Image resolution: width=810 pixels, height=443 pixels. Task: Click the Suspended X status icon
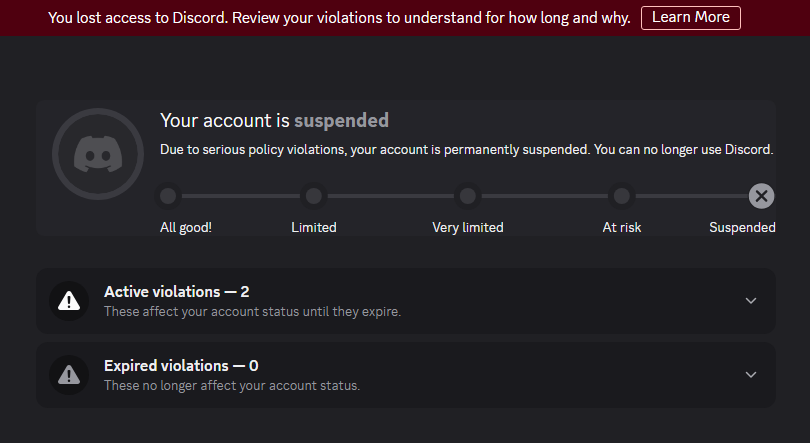tap(761, 196)
